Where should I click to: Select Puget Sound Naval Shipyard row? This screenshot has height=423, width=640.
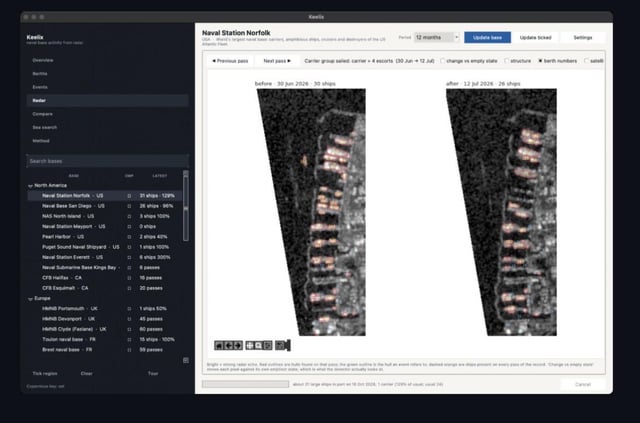pos(105,247)
